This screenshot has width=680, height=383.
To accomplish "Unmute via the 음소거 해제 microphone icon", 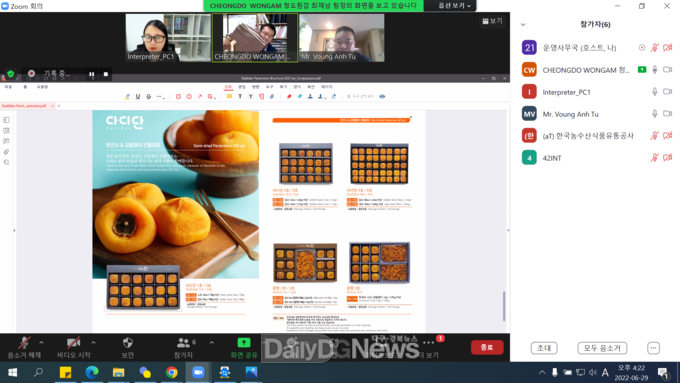I will click(x=24, y=343).
